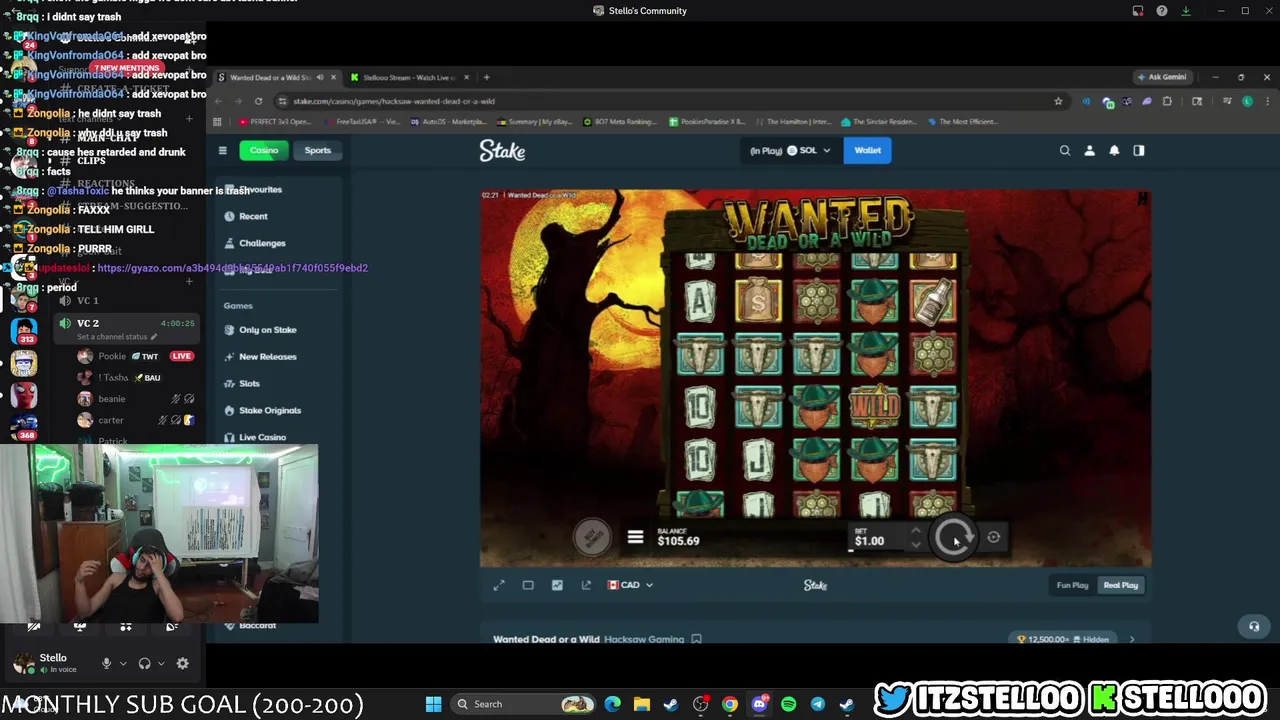The height and width of the screenshot is (720, 1280).
Task: Open live stats chart icon
Action: [x=557, y=585]
